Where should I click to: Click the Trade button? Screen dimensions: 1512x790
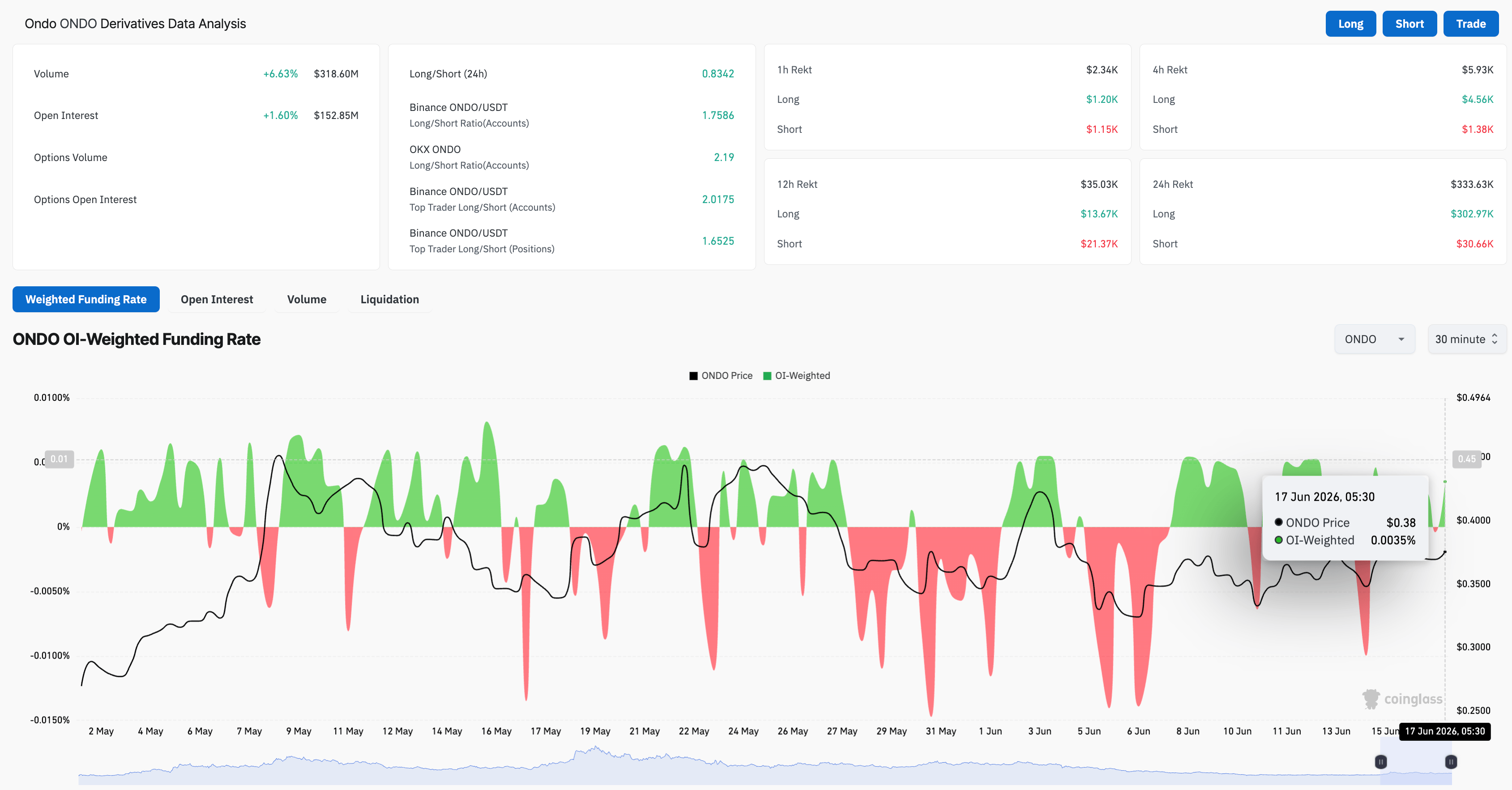[1471, 24]
